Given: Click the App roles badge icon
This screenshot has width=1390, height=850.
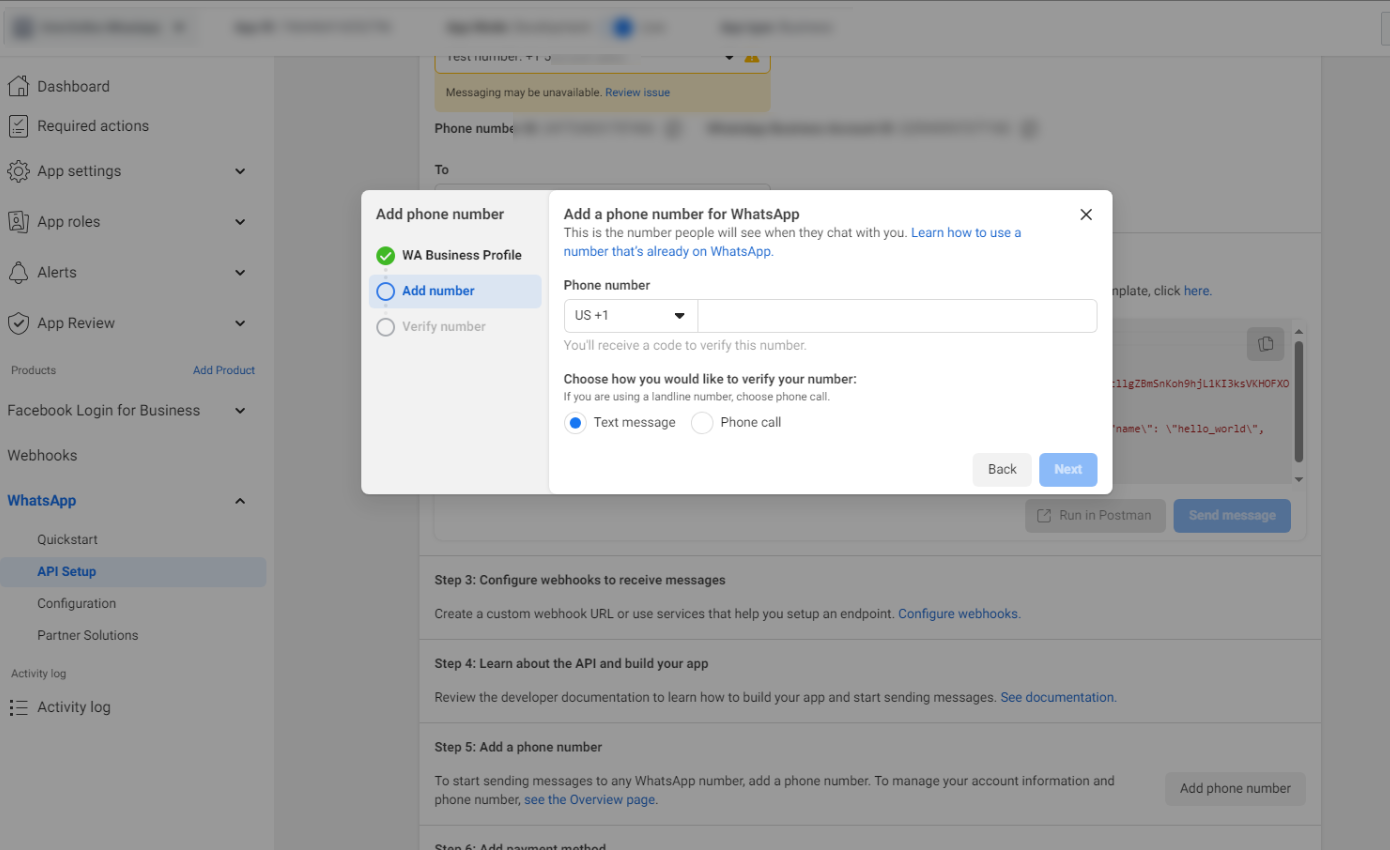Looking at the screenshot, I should pyautogui.click(x=18, y=222).
